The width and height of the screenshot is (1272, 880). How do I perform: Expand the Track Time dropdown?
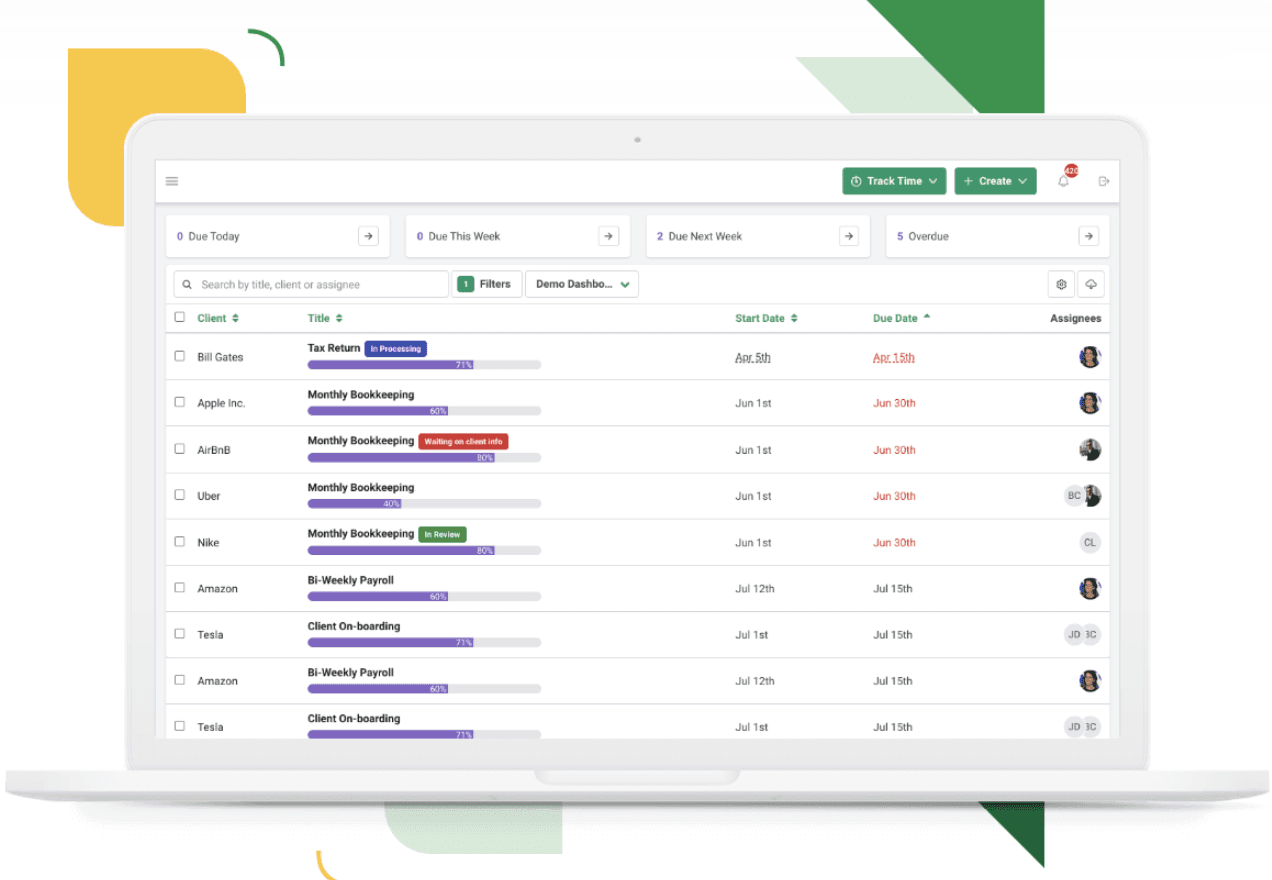(x=894, y=181)
